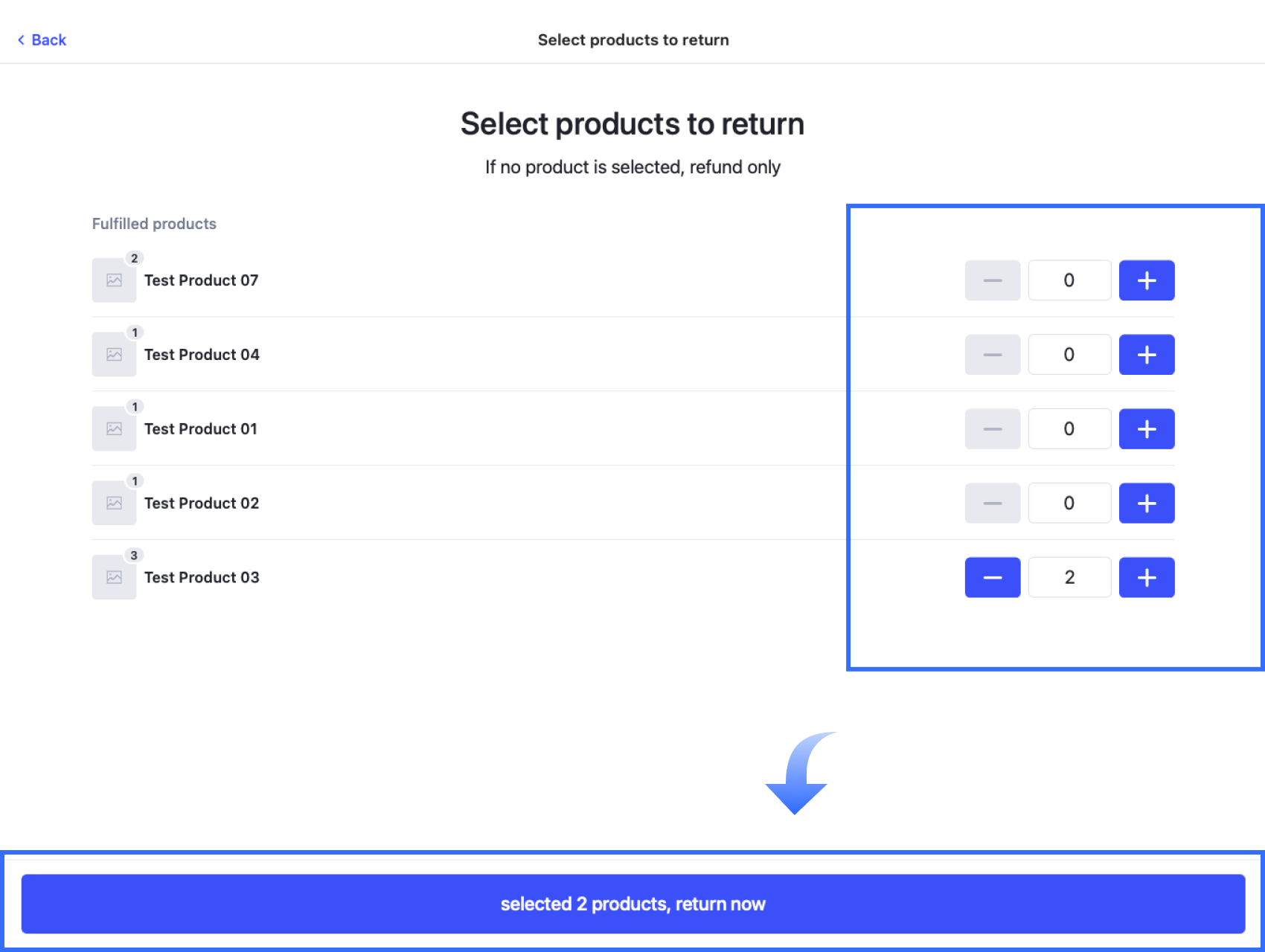This screenshot has width=1265, height=952.
Task: Increase return quantity for Test Product 02
Action: coord(1146,503)
